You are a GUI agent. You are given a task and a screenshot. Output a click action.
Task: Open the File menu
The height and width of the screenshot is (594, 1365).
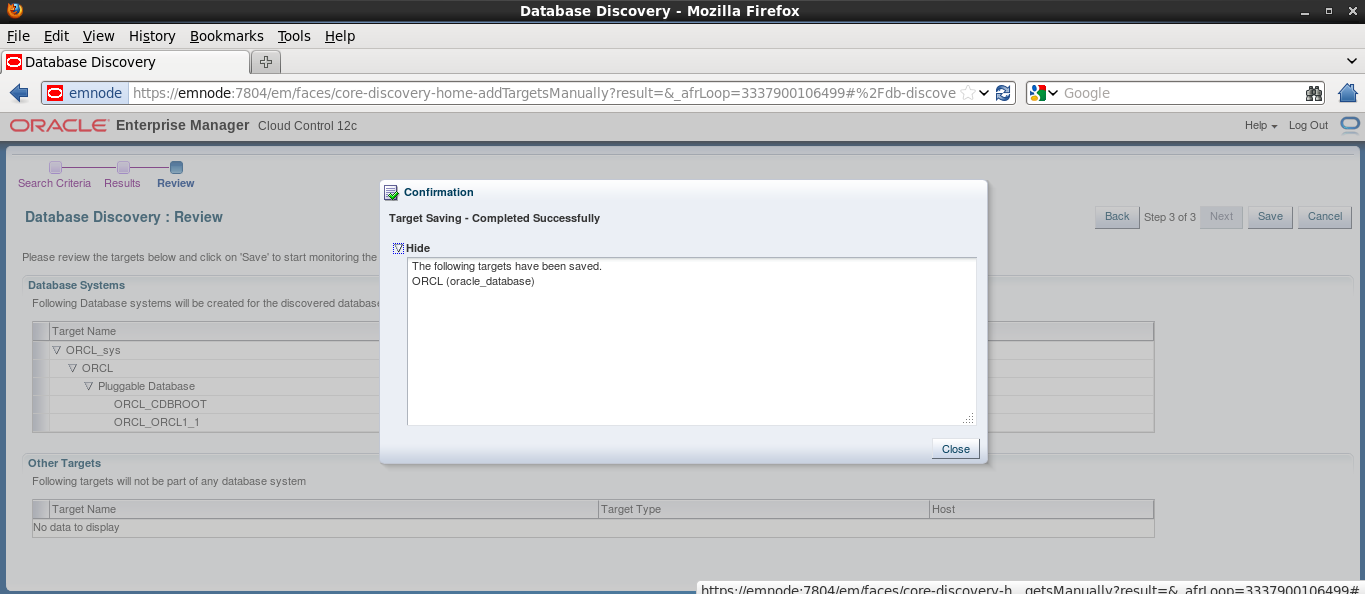click(18, 36)
